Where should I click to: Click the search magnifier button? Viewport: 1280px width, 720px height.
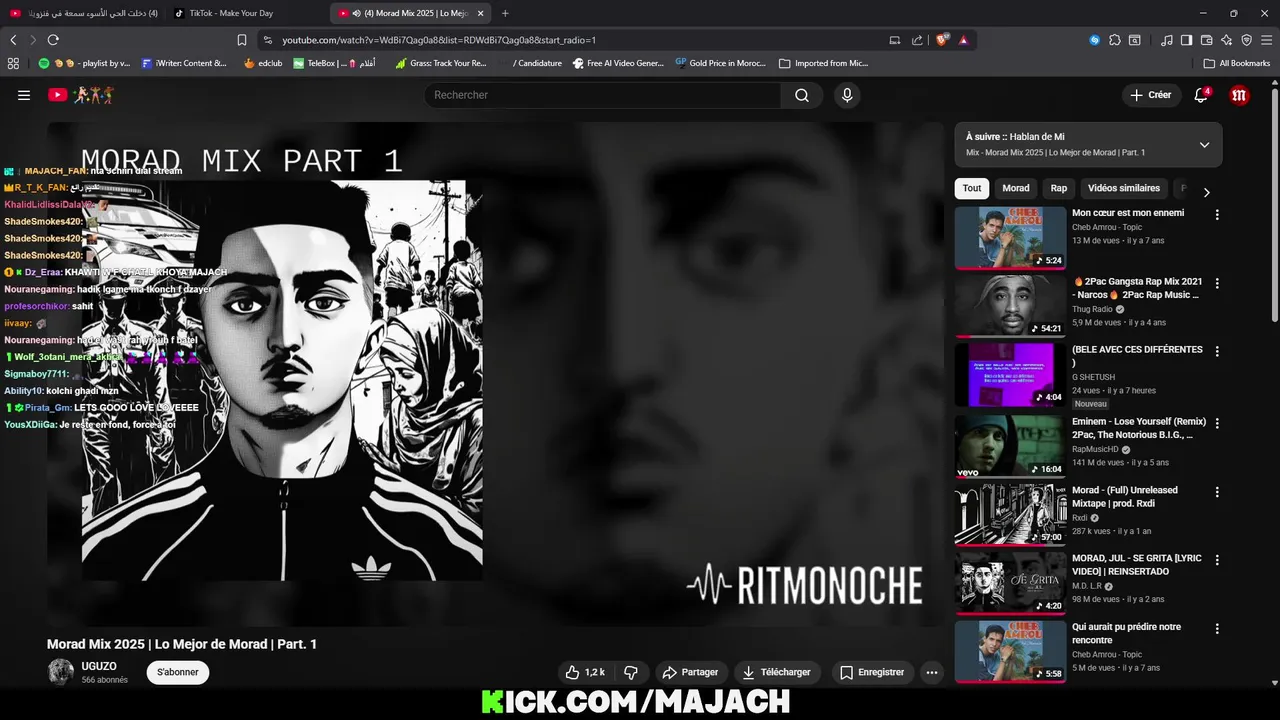tap(802, 95)
